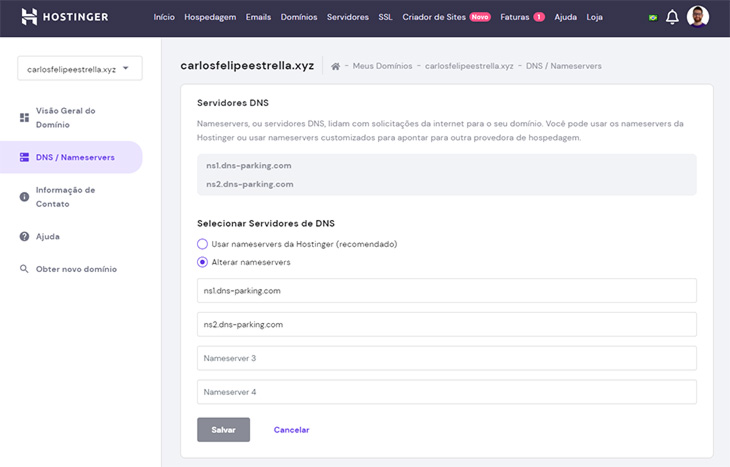The height and width of the screenshot is (467, 730).
Task: Click the Cancelar link
Action: click(x=291, y=430)
